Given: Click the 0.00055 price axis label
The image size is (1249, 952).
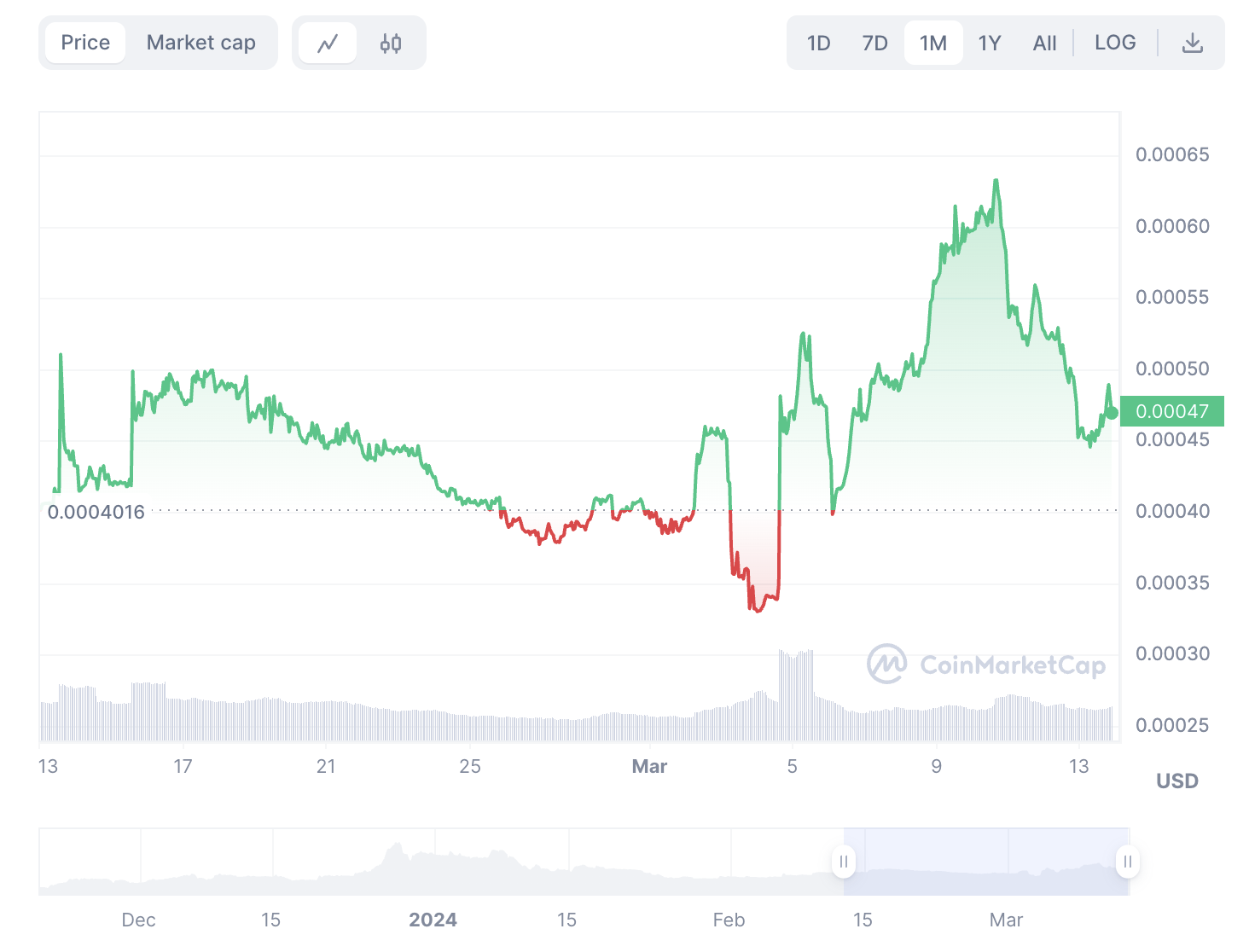Looking at the screenshot, I should [x=1172, y=297].
